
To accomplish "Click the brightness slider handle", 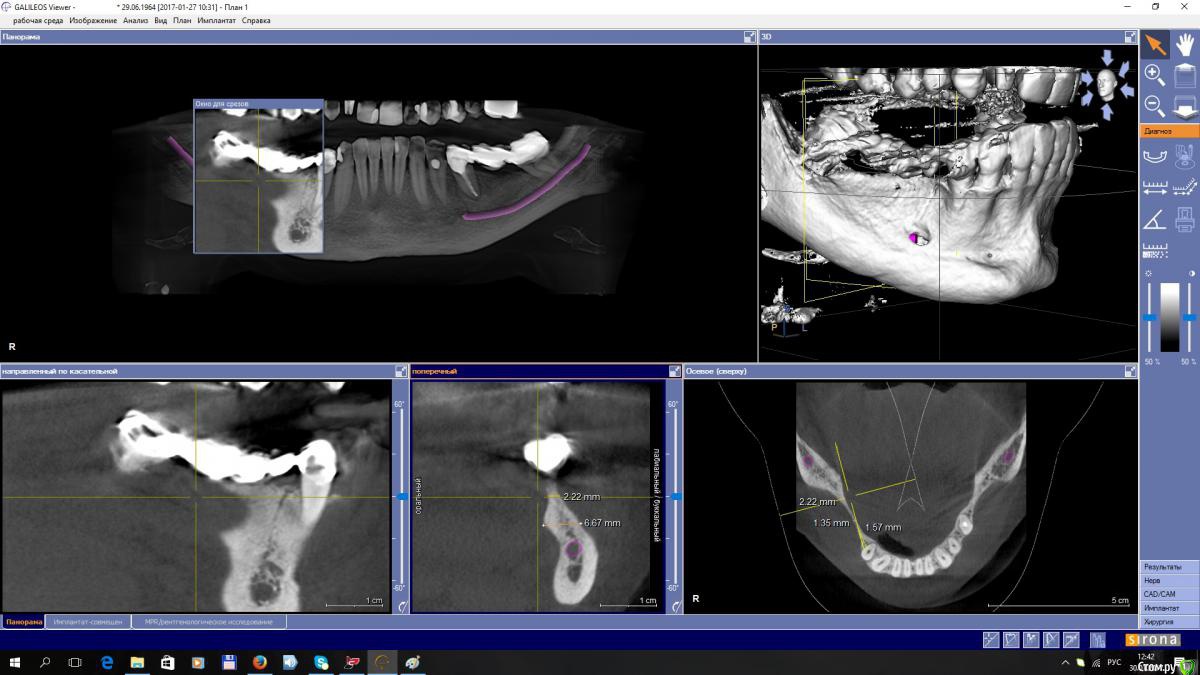I will [1151, 318].
